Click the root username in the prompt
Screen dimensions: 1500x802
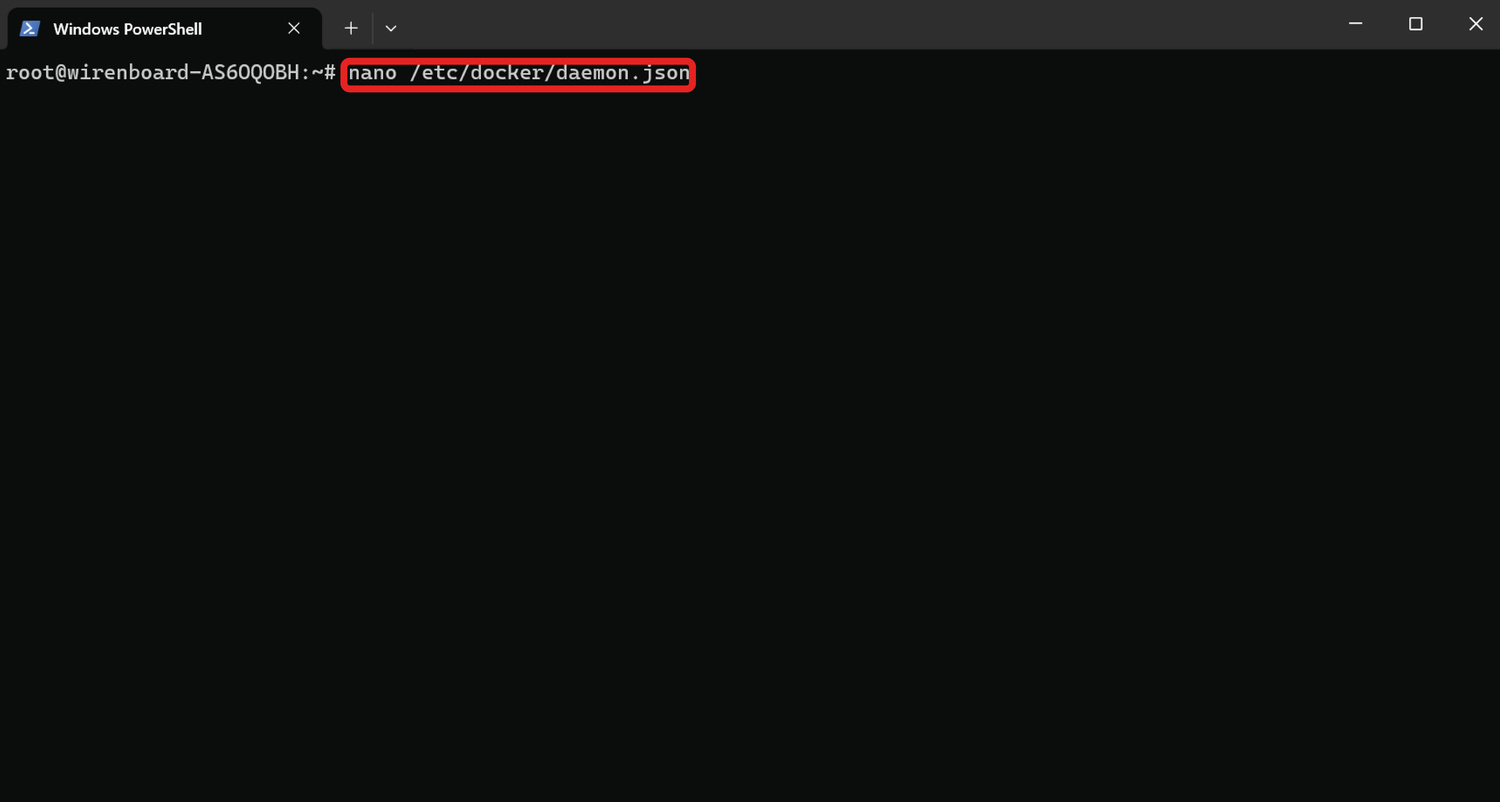pyautogui.click(x=30, y=74)
